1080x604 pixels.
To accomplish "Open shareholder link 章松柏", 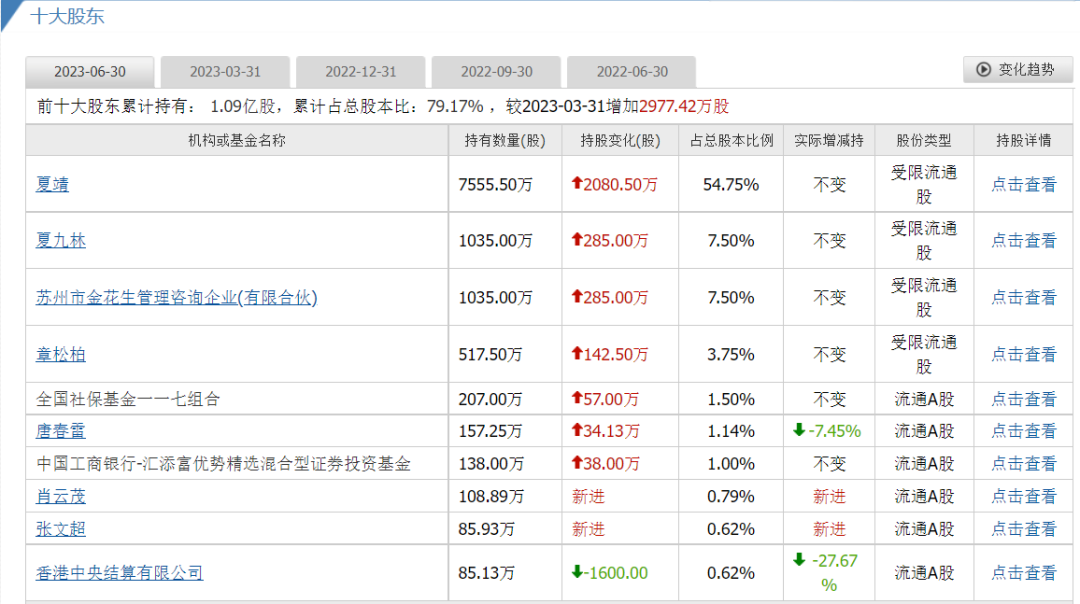I will pos(61,354).
